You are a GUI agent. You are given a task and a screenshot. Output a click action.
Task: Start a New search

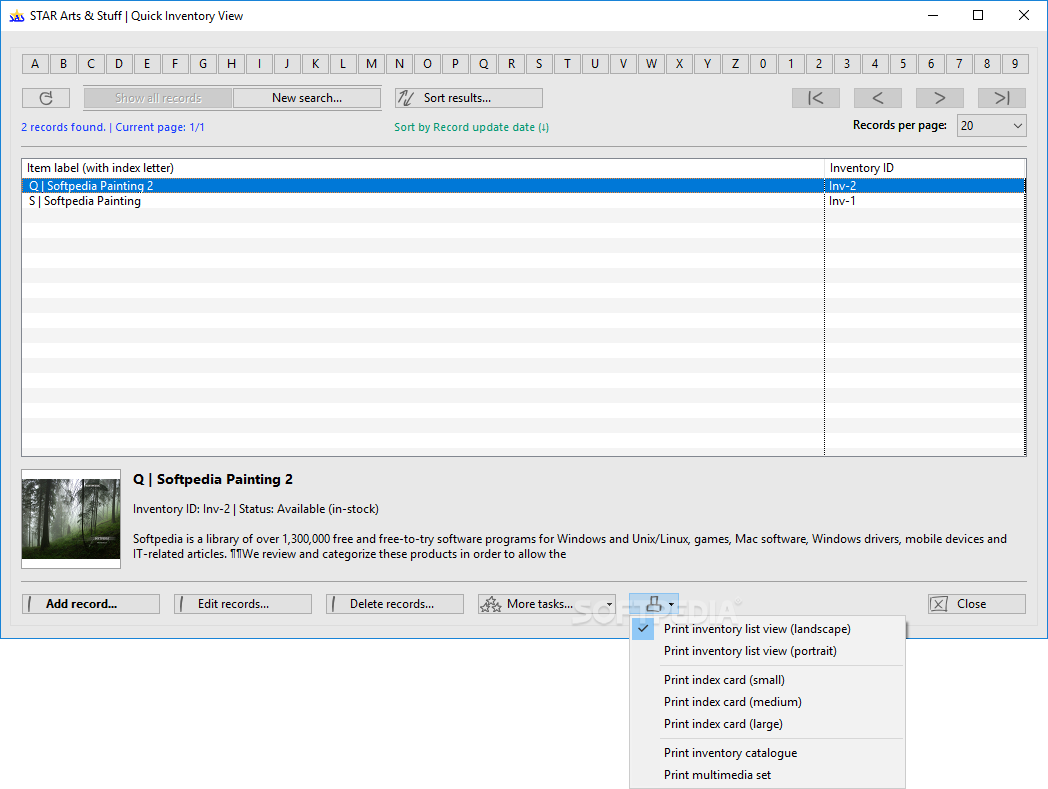pos(307,98)
